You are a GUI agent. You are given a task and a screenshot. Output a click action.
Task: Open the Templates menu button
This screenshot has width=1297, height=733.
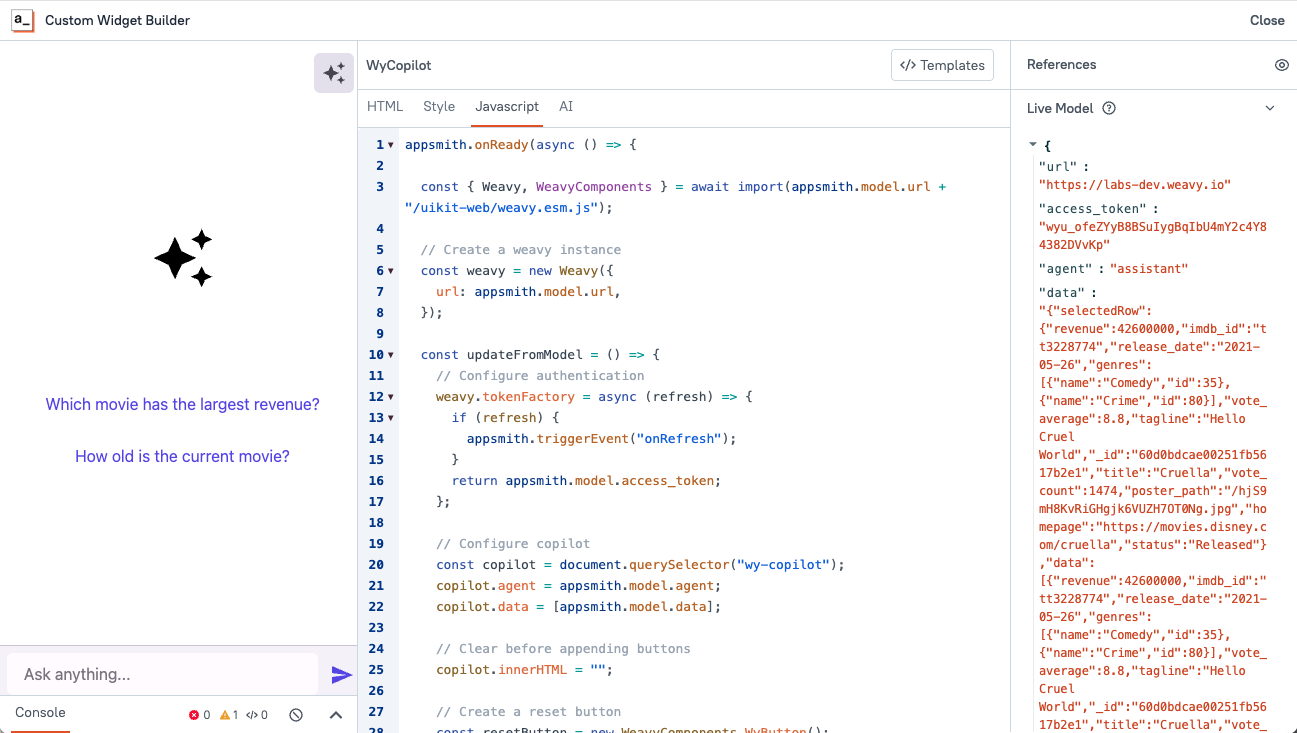tap(942, 65)
